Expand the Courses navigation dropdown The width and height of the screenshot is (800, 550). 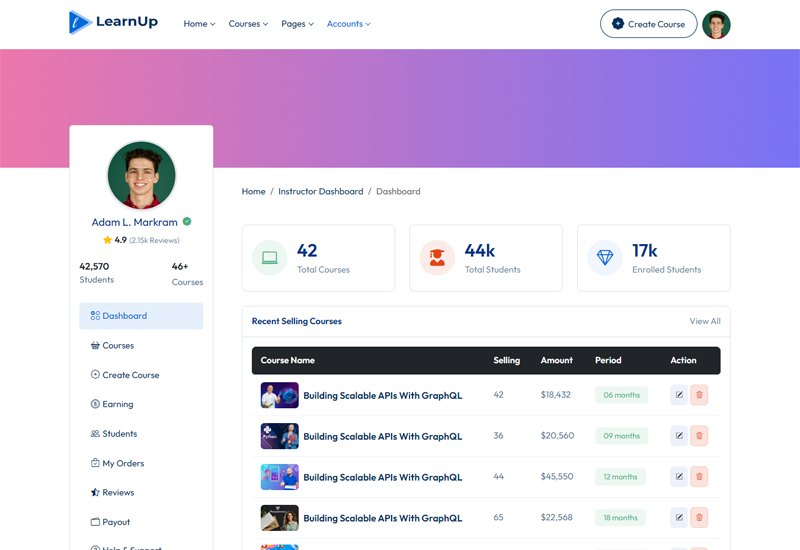pos(248,24)
